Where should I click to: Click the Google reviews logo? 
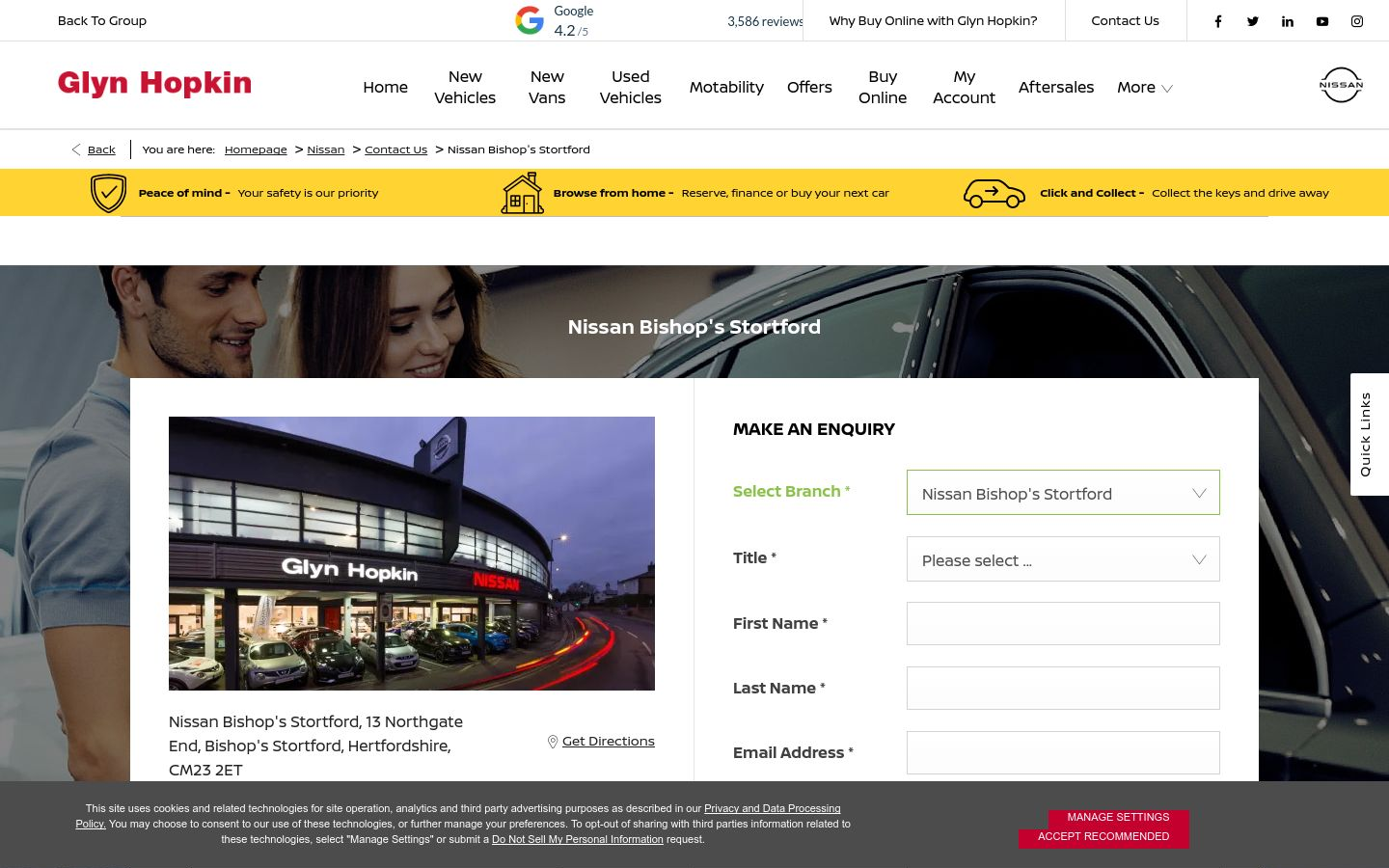(530, 20)
